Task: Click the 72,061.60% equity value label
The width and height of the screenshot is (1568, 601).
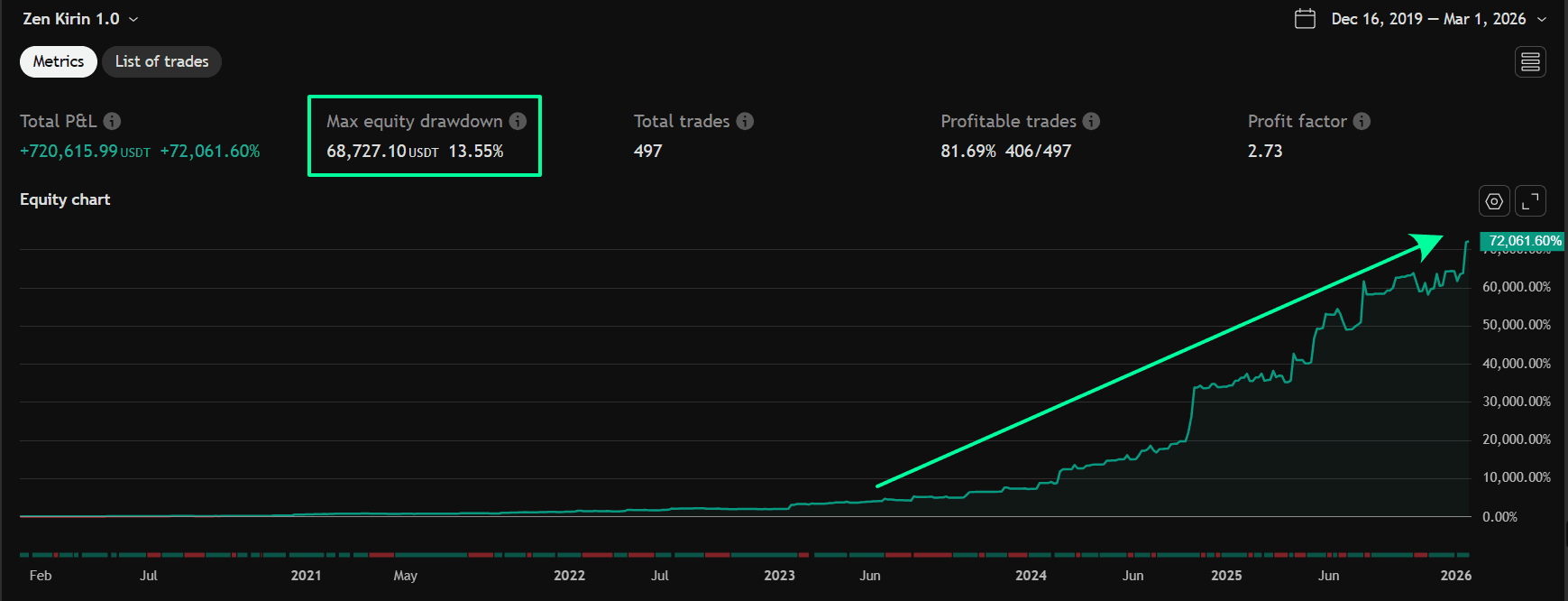Action: pos(1524,241)
